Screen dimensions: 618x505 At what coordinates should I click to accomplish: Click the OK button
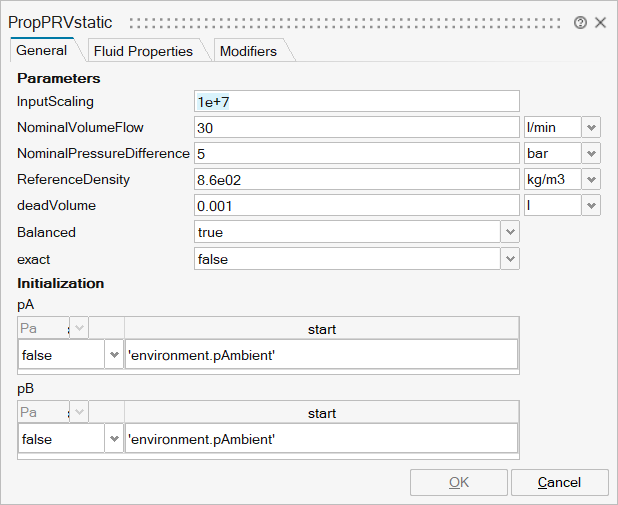pos(458,482)
